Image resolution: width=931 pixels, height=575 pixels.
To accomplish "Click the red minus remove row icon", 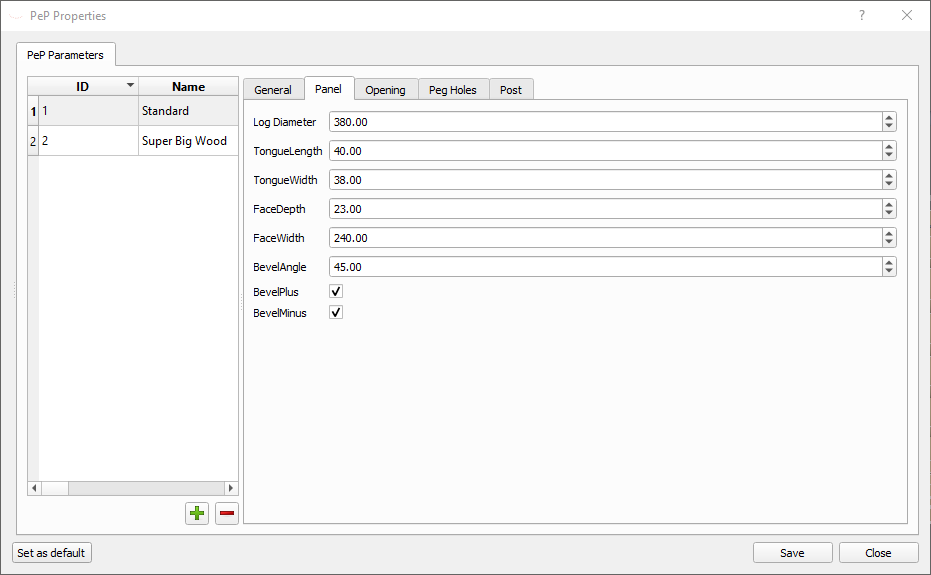I will (x=227, y=513).
